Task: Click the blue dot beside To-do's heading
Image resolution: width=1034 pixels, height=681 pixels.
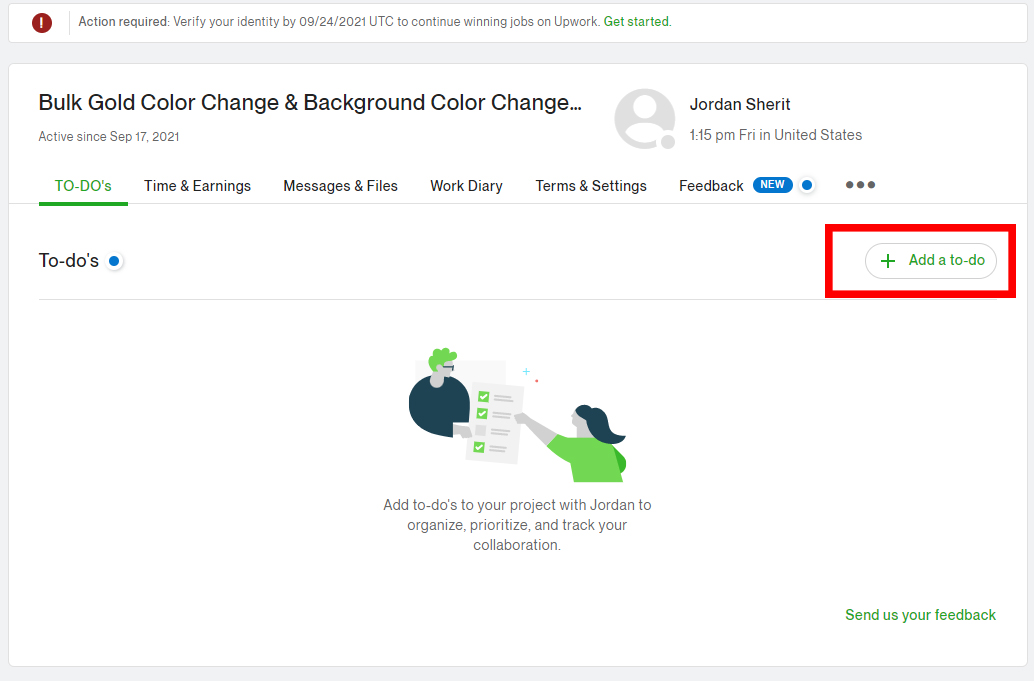Action: coord(114,261)
